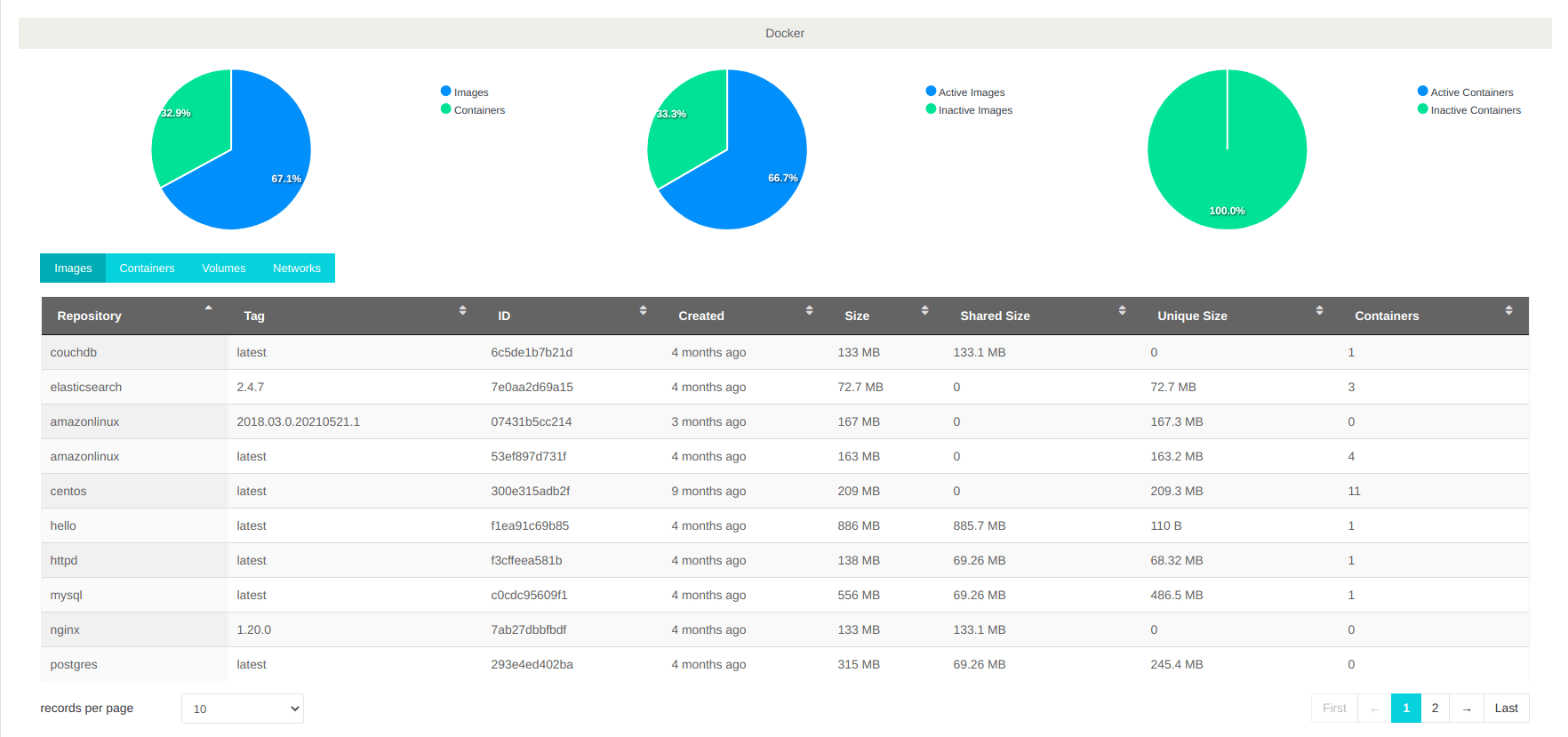Jump to the Last page
The image size is (1568, 737).
[x=1507, y=709]
